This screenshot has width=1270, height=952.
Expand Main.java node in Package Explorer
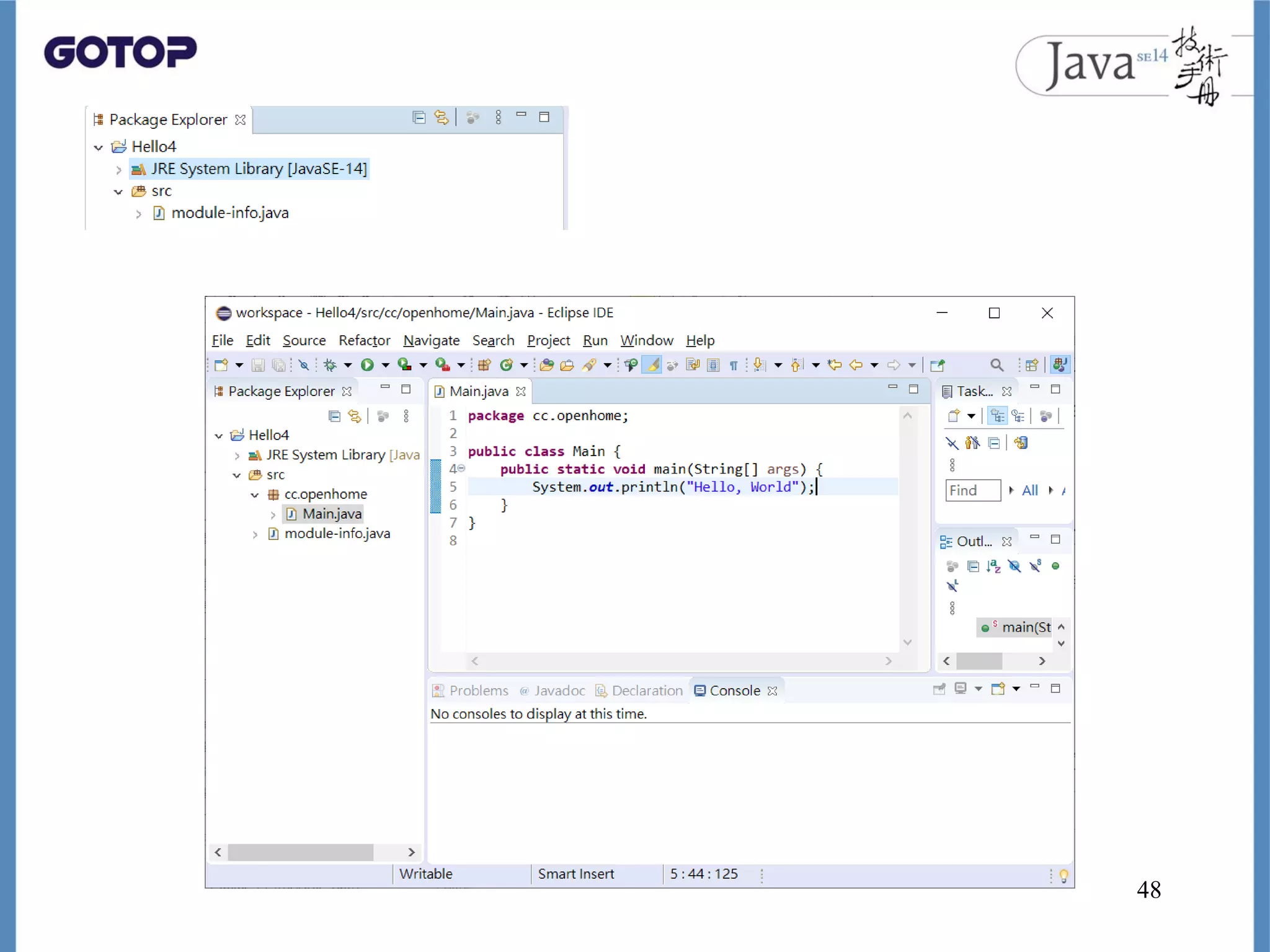pyautogui.click(x=273, y=514)
